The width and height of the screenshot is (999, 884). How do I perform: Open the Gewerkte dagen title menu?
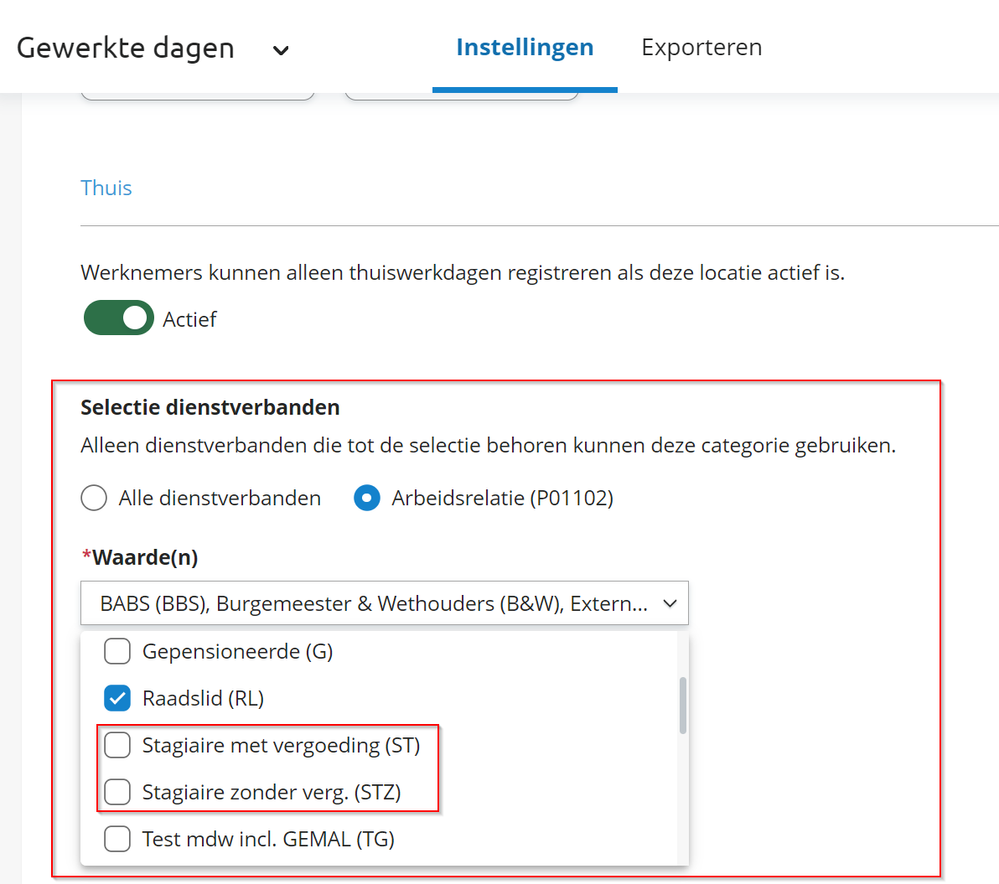(x=126, y=48)
